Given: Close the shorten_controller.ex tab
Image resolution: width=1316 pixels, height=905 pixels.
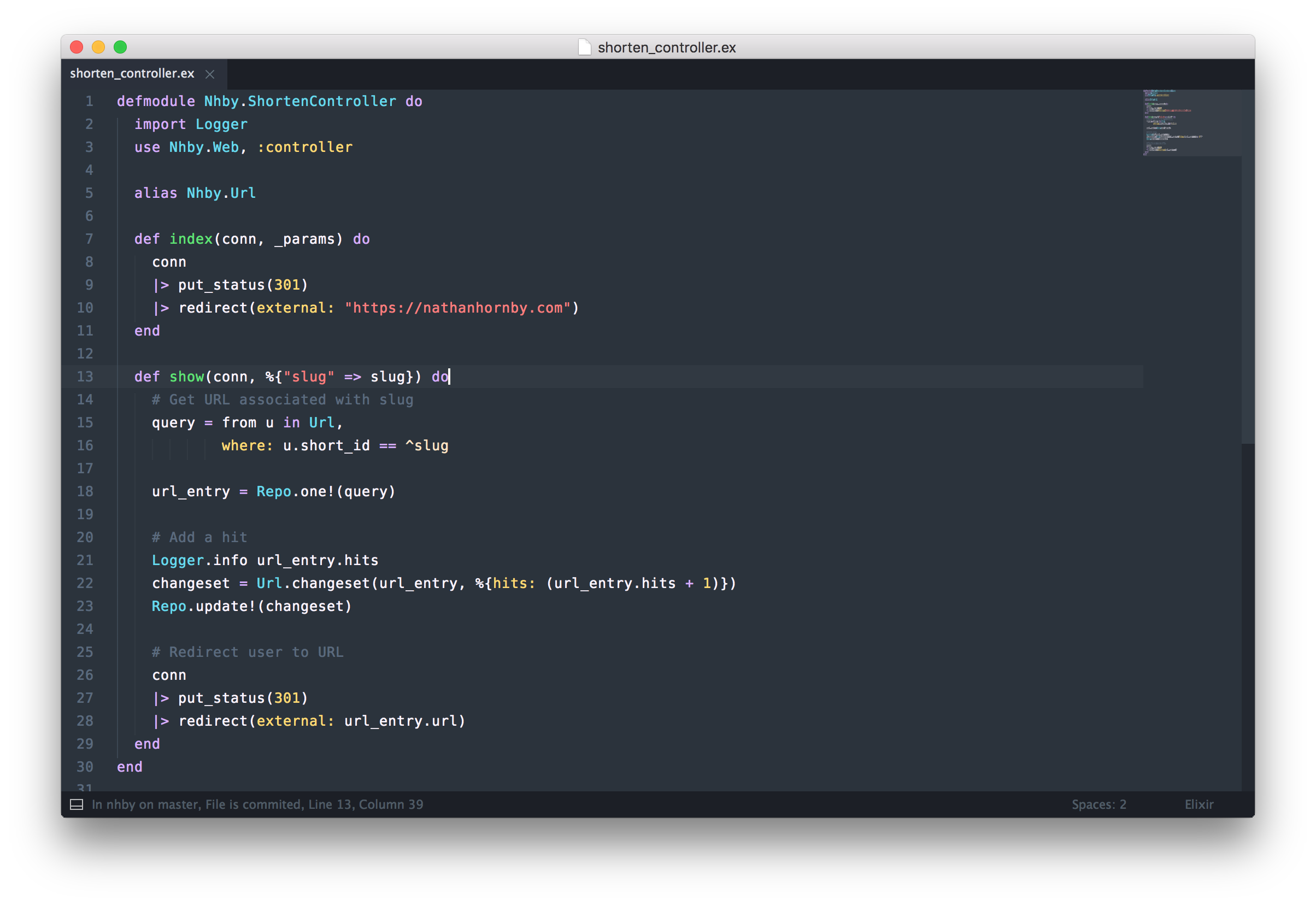Looking at the screenshot, I should pyautogui.click(x=210, y=74).
